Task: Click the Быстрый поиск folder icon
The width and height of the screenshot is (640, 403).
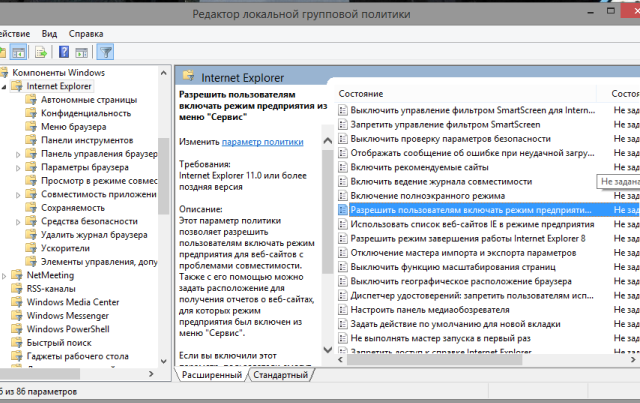Action: click(17, 342)
